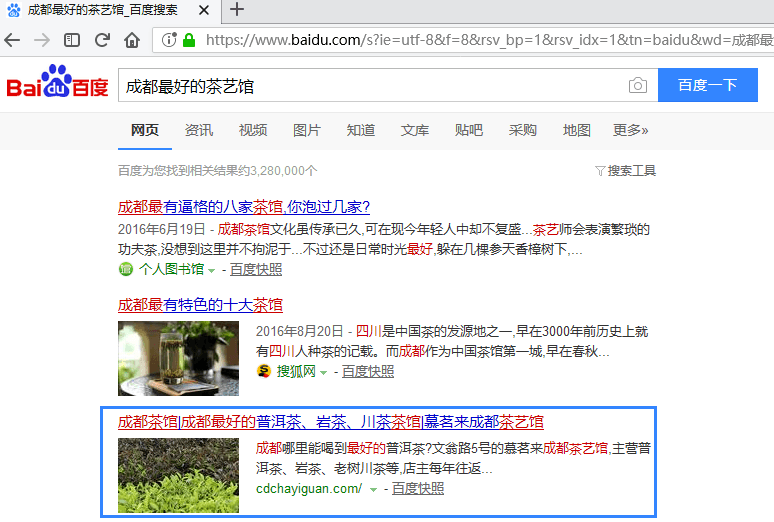Open 百度快照 for the cdchayiguan.com result
Viewport: 774px width, 522px height.
pos(418,489)
